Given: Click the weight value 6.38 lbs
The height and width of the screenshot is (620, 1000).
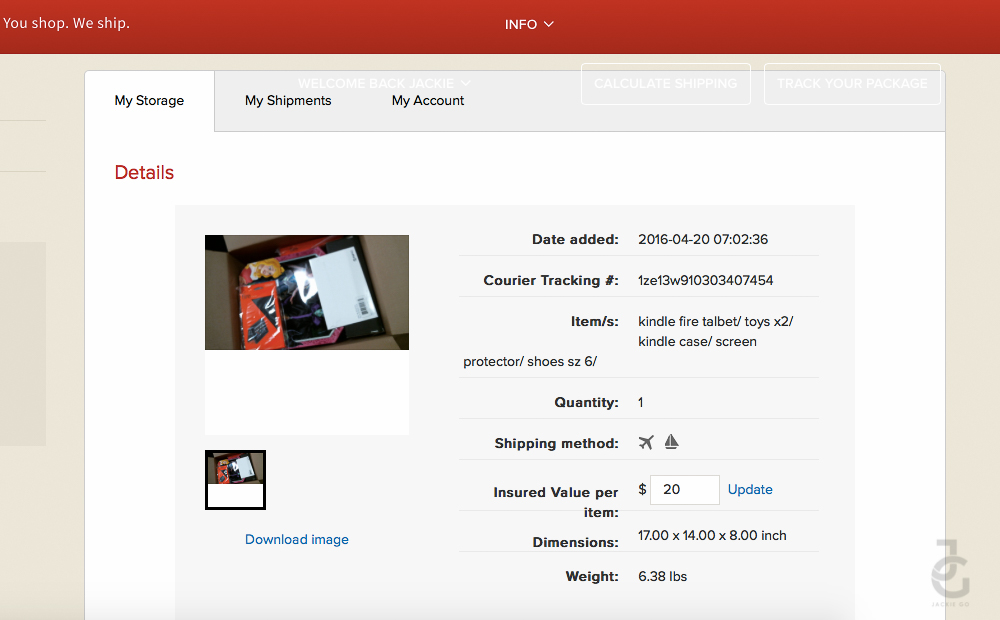Looking at the screenshot, I should point(663,577).
